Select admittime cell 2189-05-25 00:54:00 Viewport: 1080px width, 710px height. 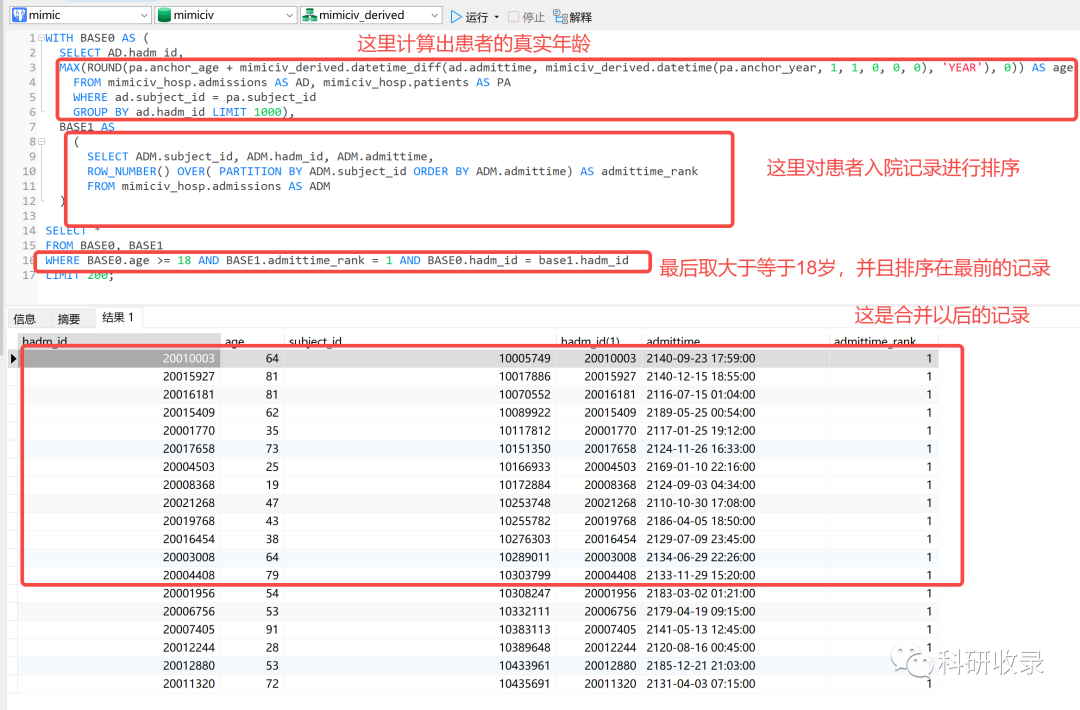click(735, 413)
